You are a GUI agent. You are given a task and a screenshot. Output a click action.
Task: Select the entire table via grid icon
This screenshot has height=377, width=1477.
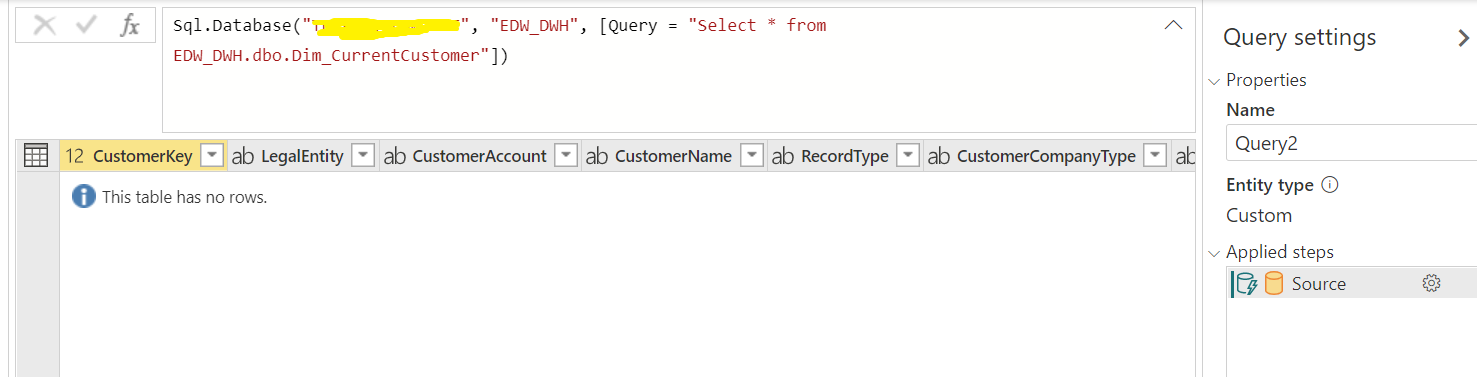click(36, 156)
